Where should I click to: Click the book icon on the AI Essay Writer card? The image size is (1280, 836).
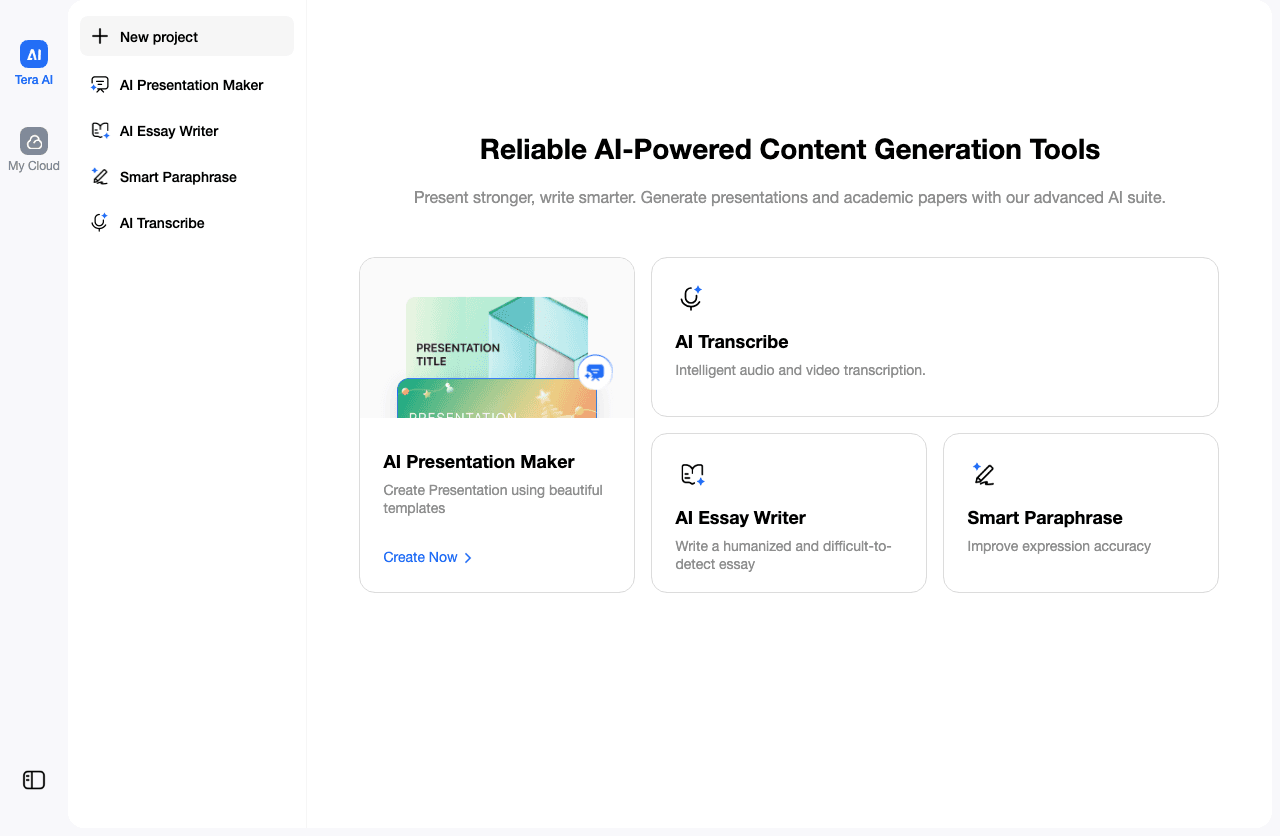[x=690, y=473]
